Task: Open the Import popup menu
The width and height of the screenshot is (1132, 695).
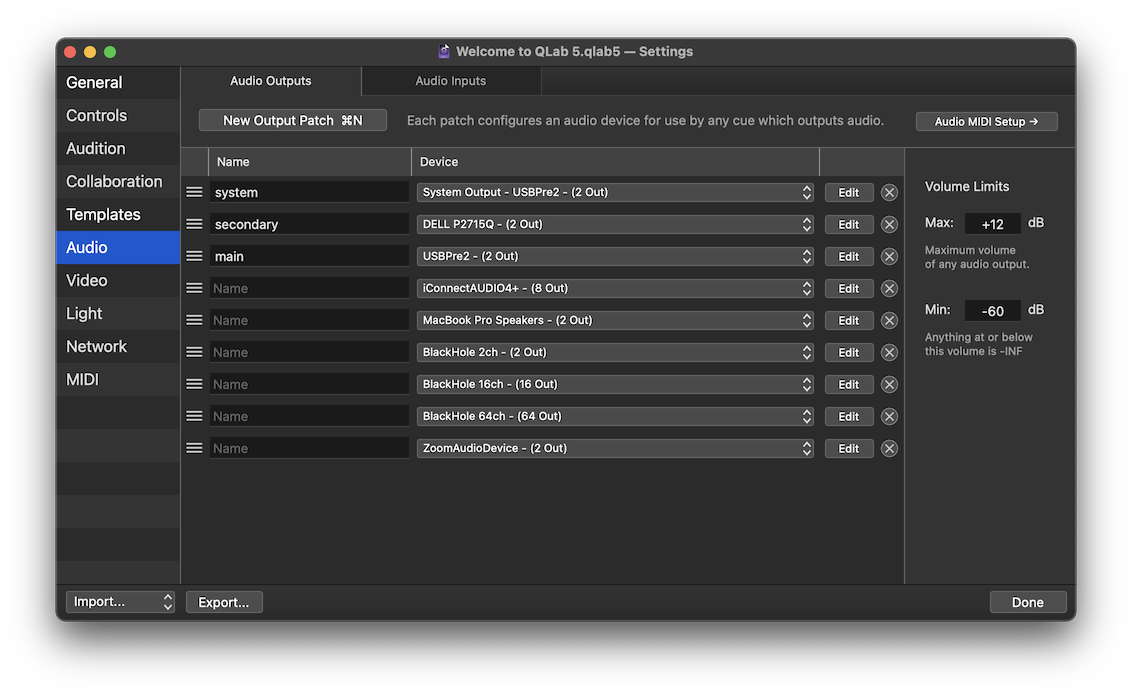Action: pos(121,602)
